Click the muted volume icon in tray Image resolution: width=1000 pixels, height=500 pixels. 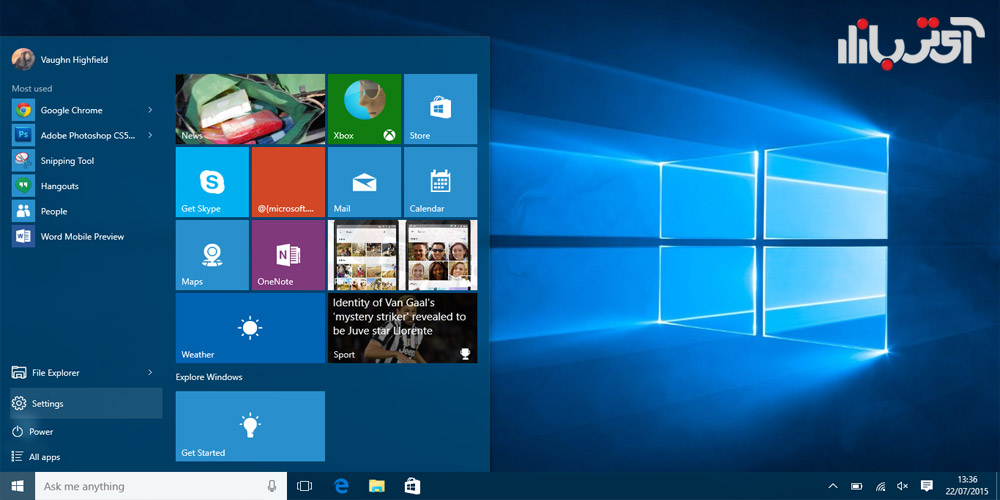click(x=902, y=486)
